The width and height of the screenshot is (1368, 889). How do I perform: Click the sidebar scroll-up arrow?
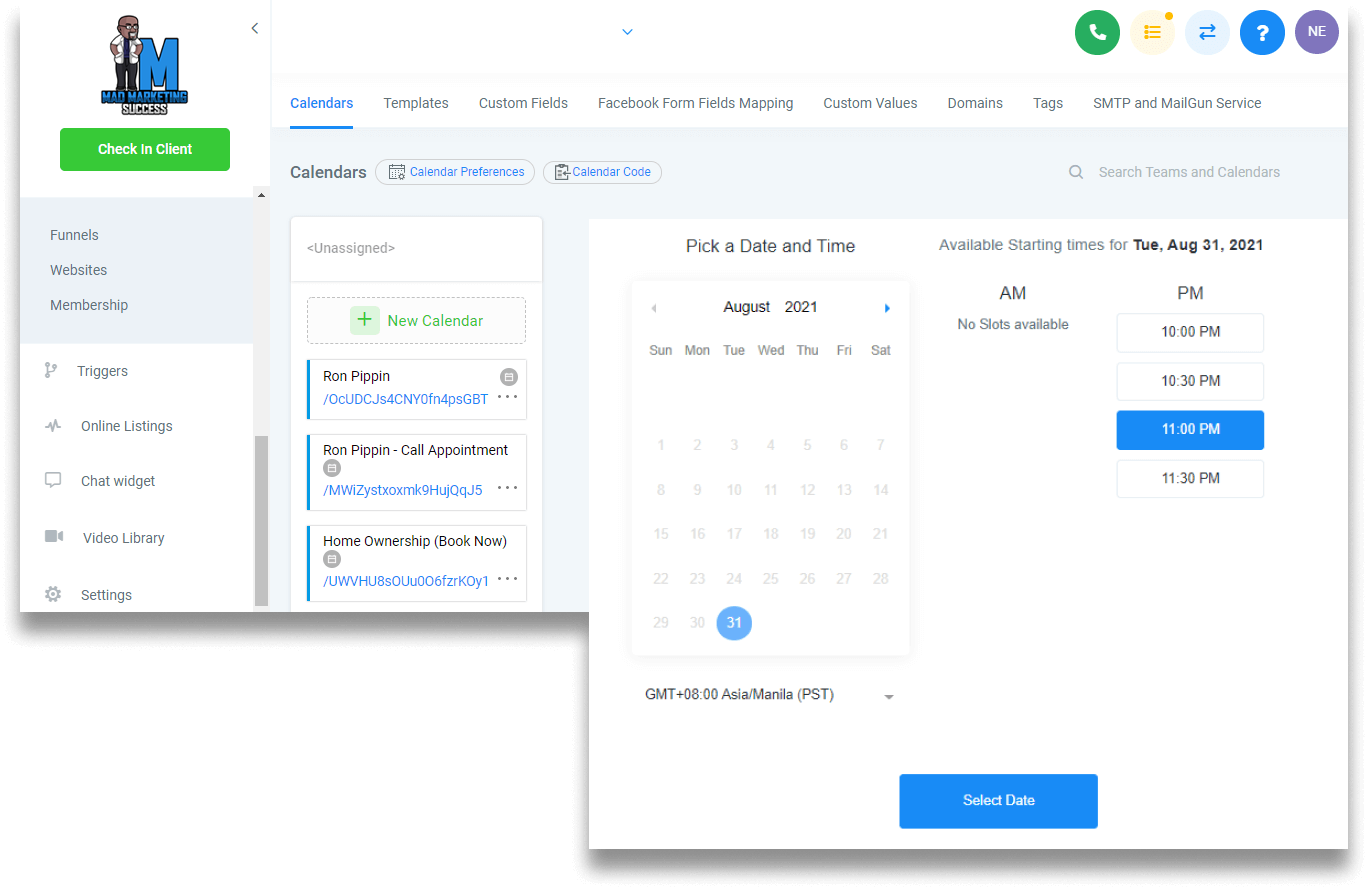[x=261, y=194]
